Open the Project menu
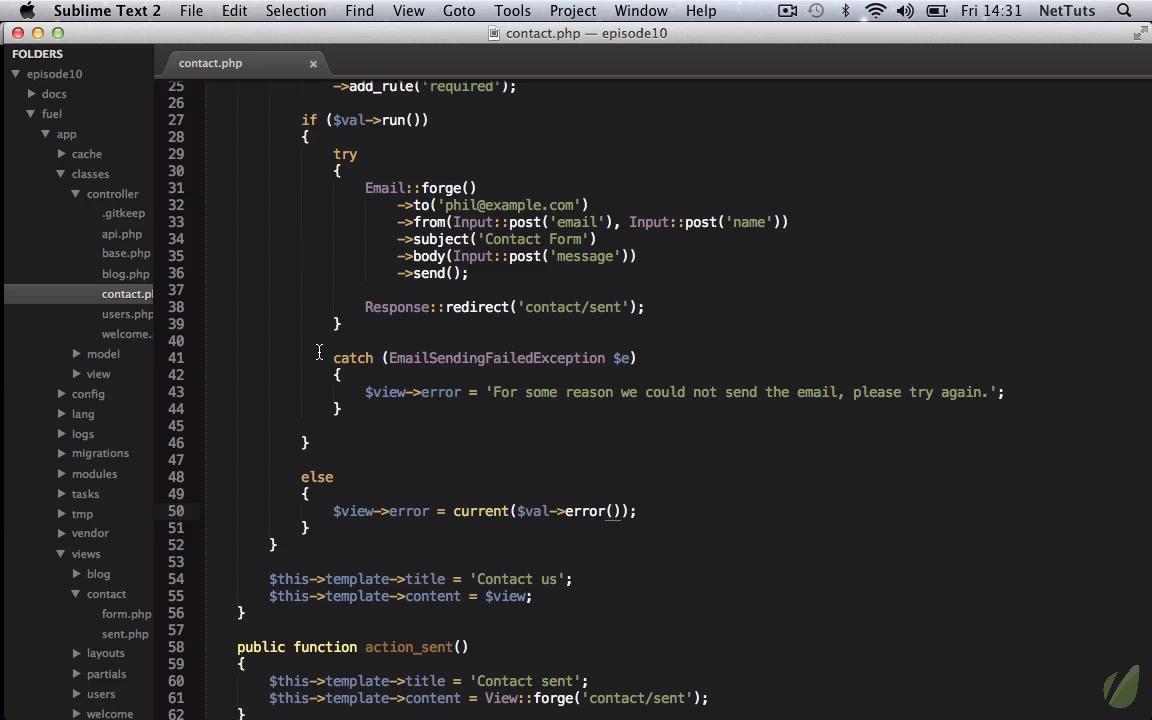 point(572,10)
